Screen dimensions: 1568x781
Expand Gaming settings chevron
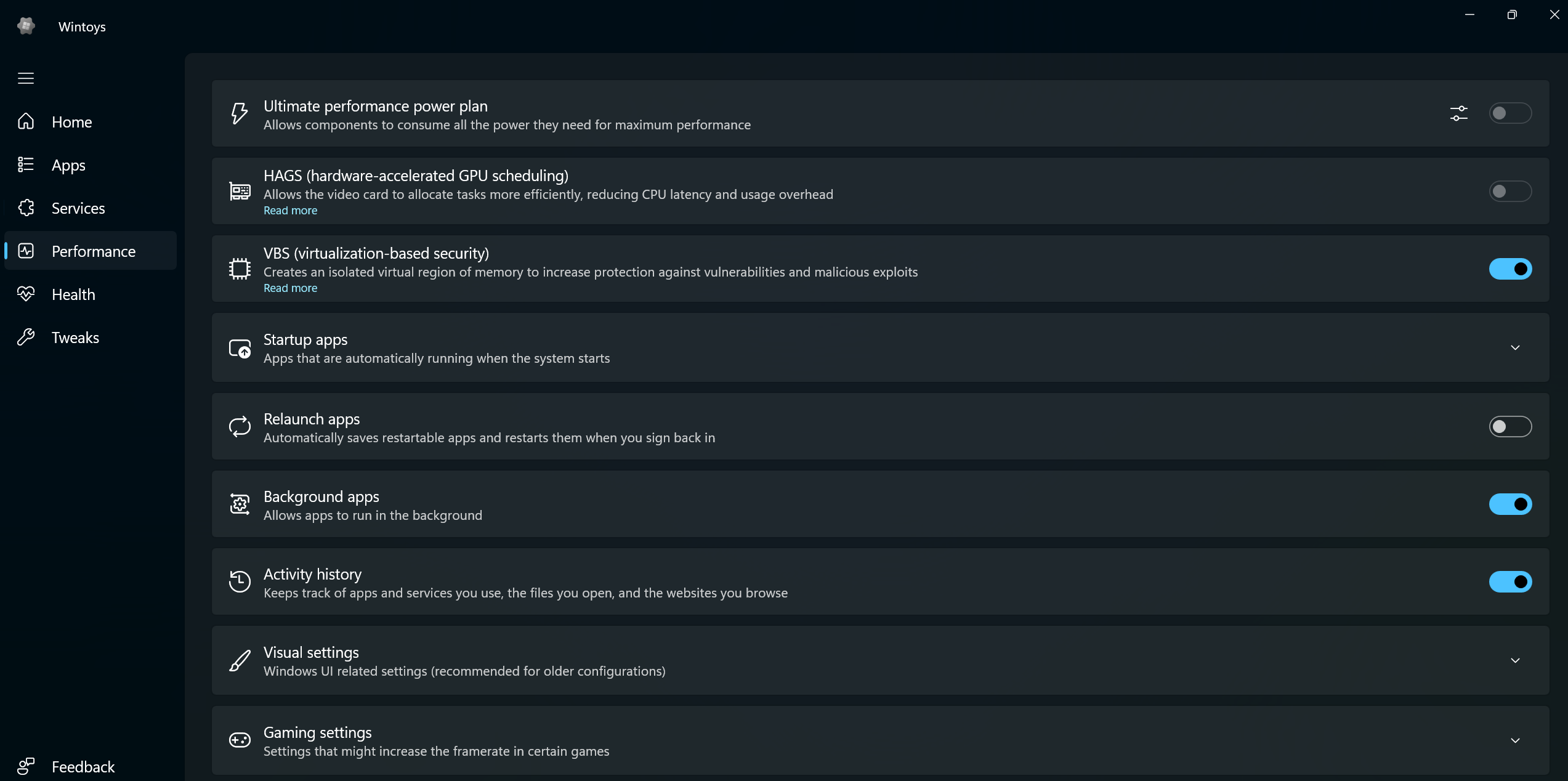[1515, 741]
